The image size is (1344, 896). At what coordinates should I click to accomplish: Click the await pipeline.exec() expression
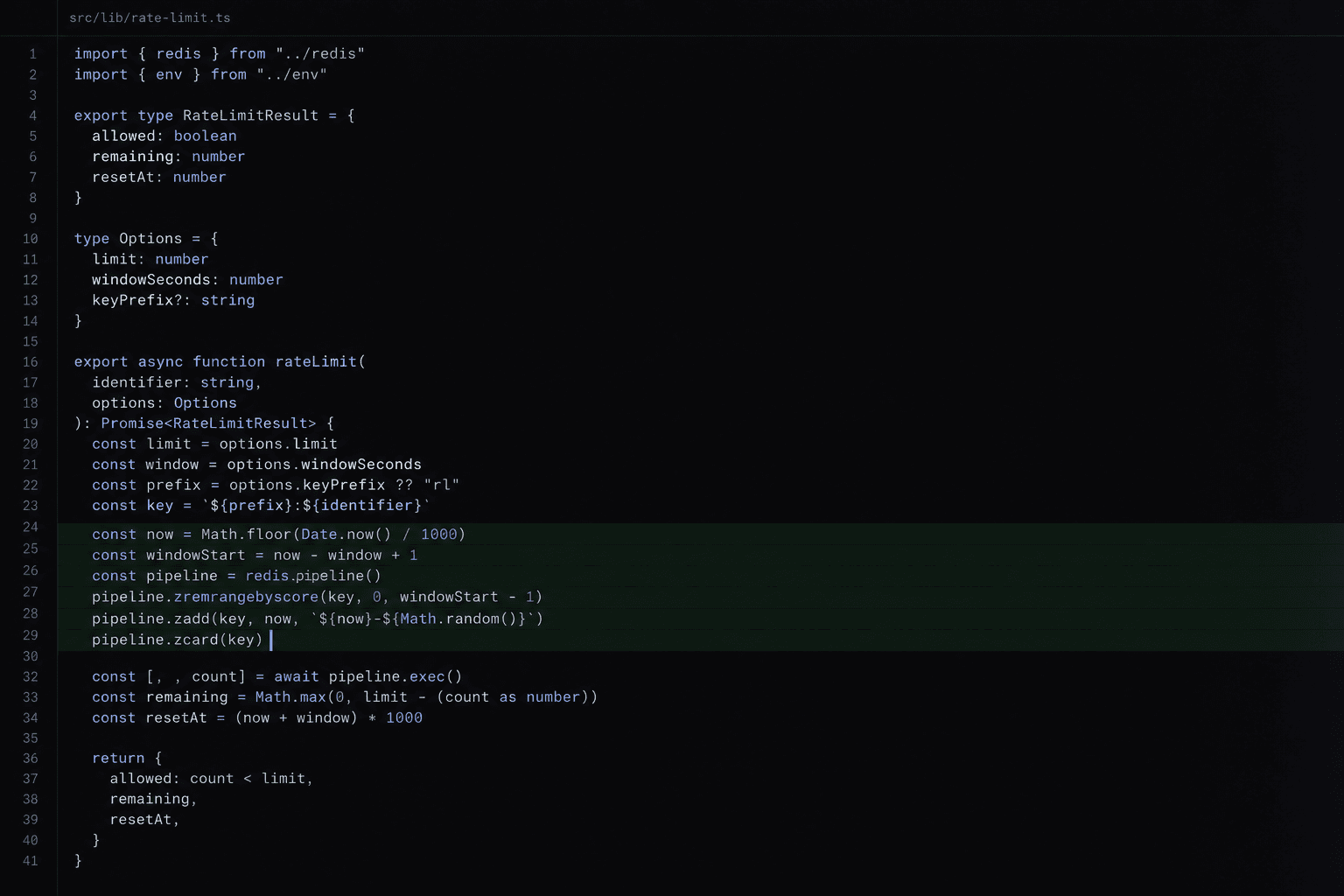(x=367, y=676)
